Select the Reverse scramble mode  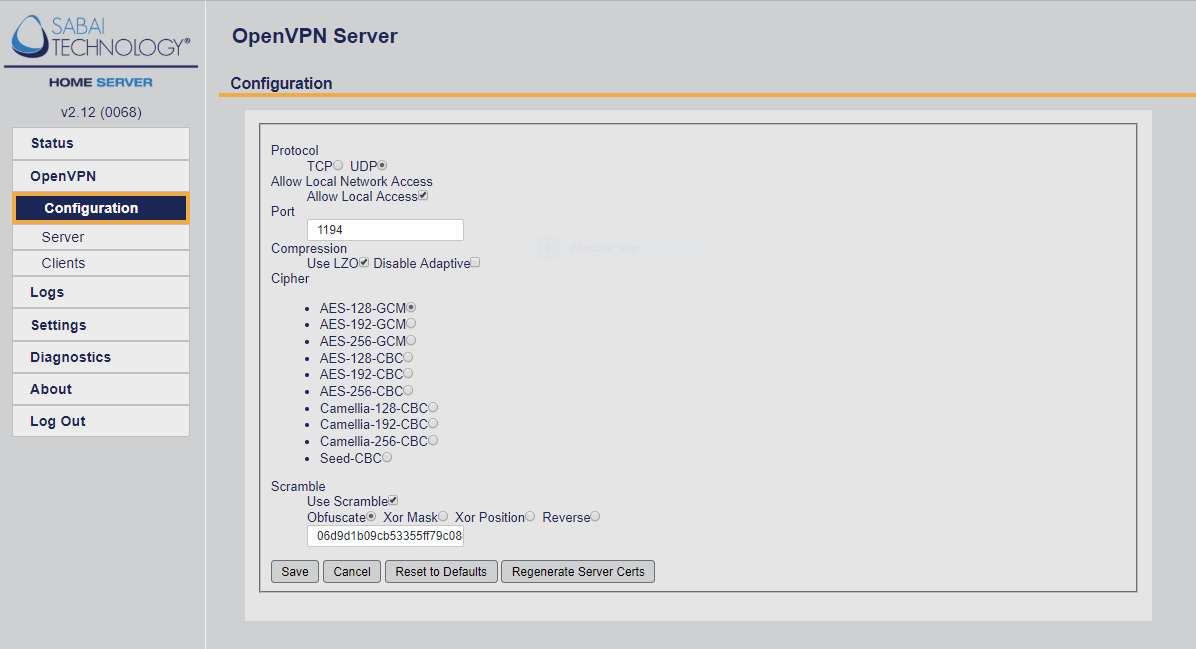(x=596, y=516)
